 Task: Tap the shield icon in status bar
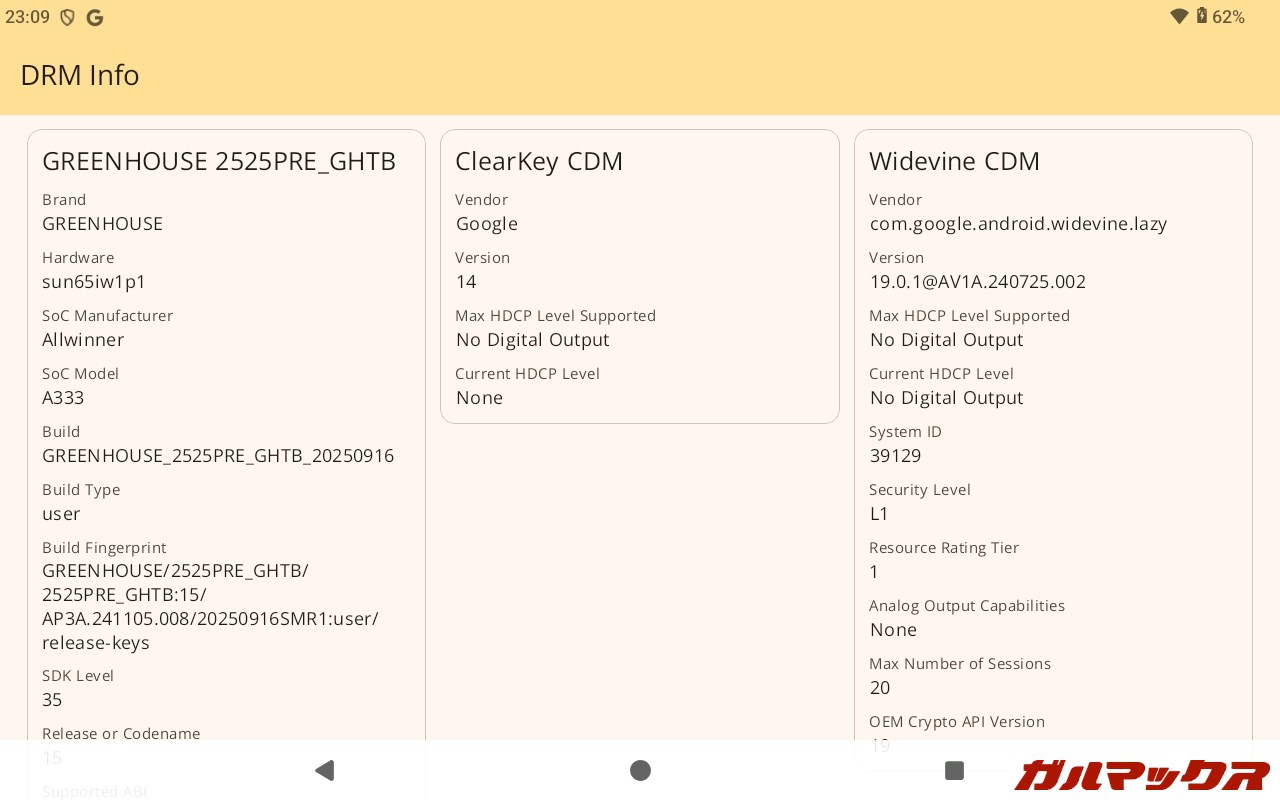click(68, 17)
